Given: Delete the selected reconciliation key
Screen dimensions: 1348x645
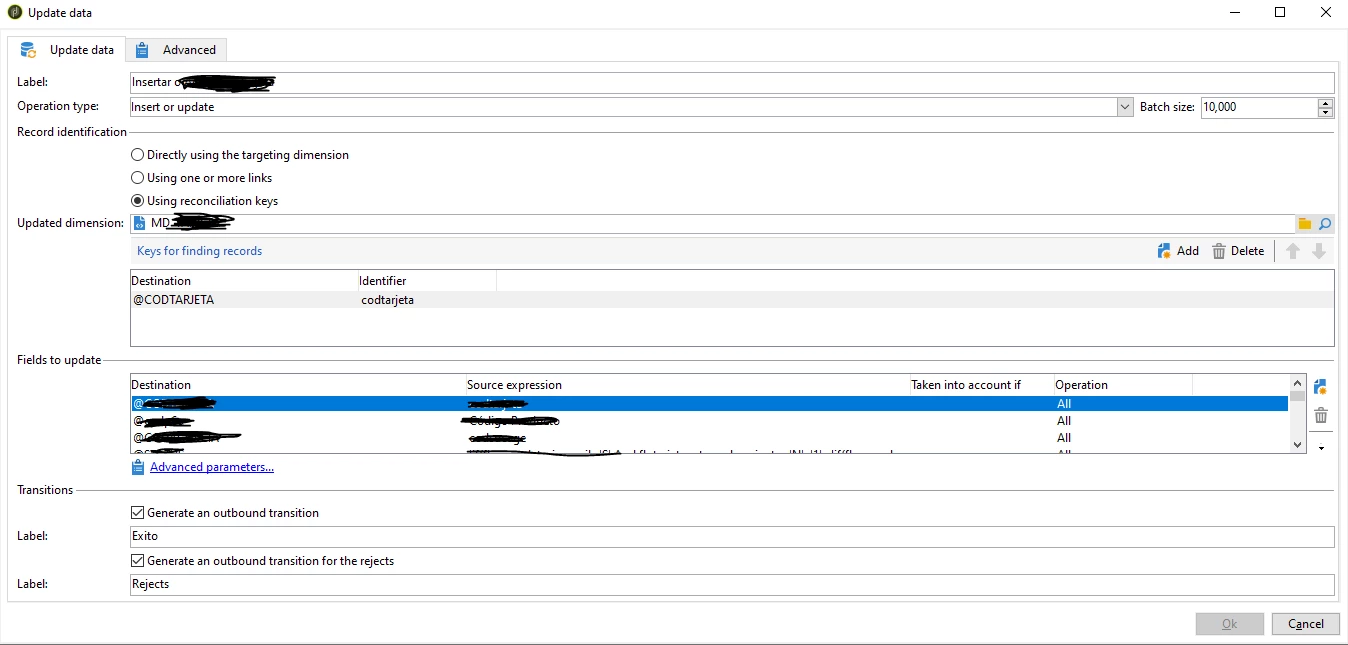Looking at the screenshot, I should [1238, 251].
